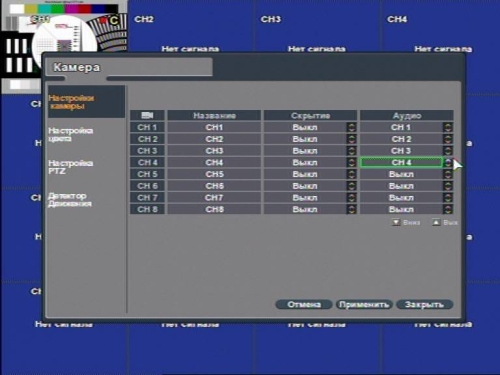The height and width of the screenshot is (375, 500).
Task: Toggle CH 8 Скрытие spinner arrows
Action: 351,209
